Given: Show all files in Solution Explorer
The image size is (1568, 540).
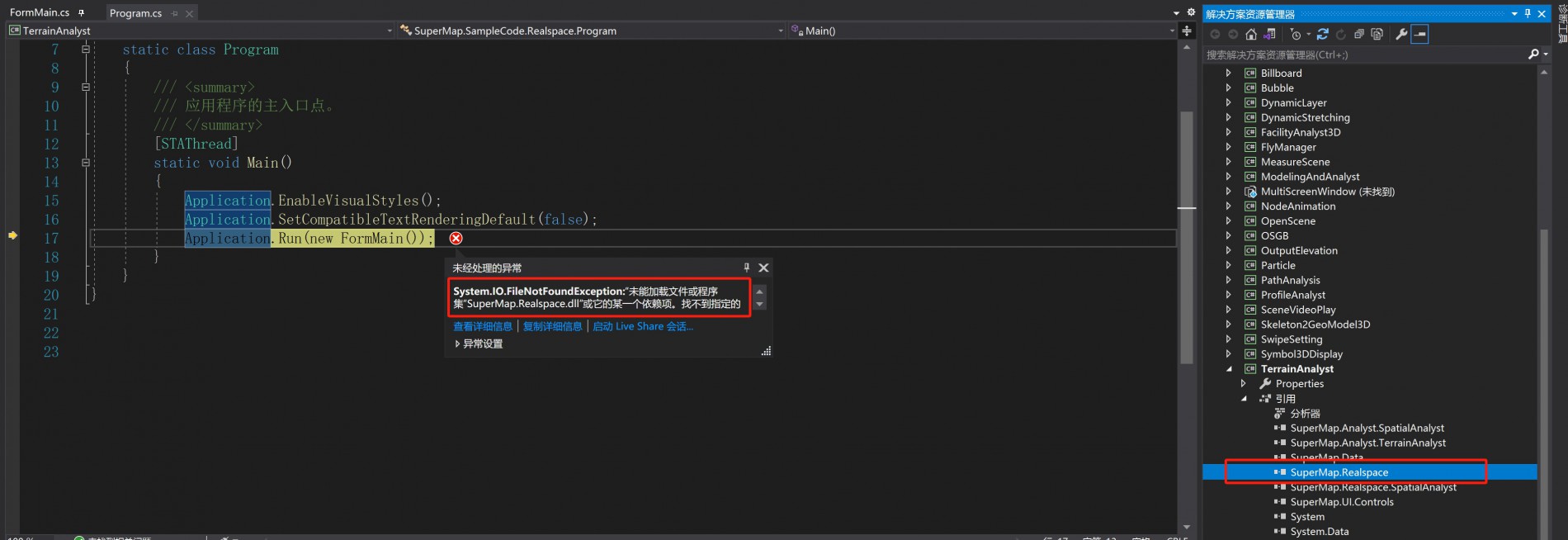Looking at the screenshot, I should tap(1377, 34).
